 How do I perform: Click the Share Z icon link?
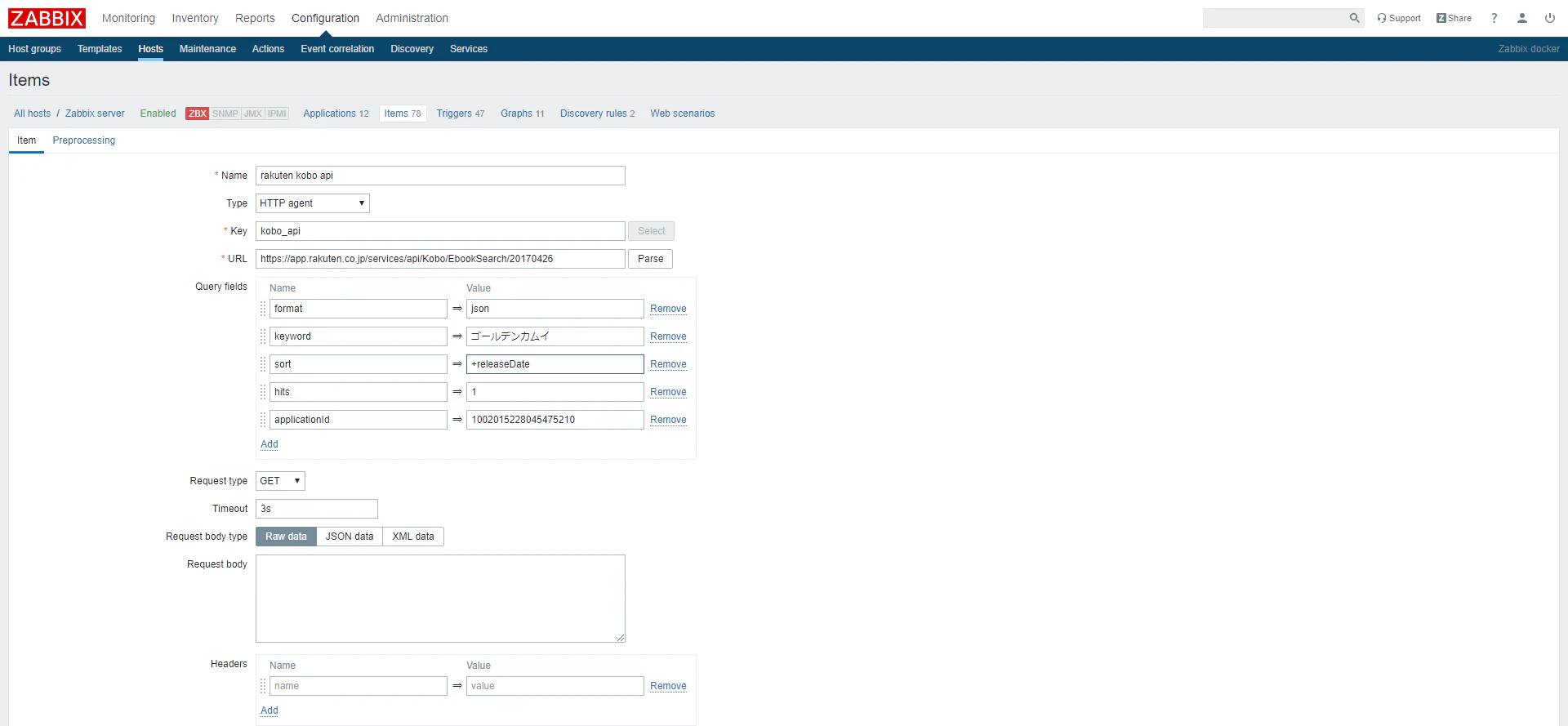1454,18
